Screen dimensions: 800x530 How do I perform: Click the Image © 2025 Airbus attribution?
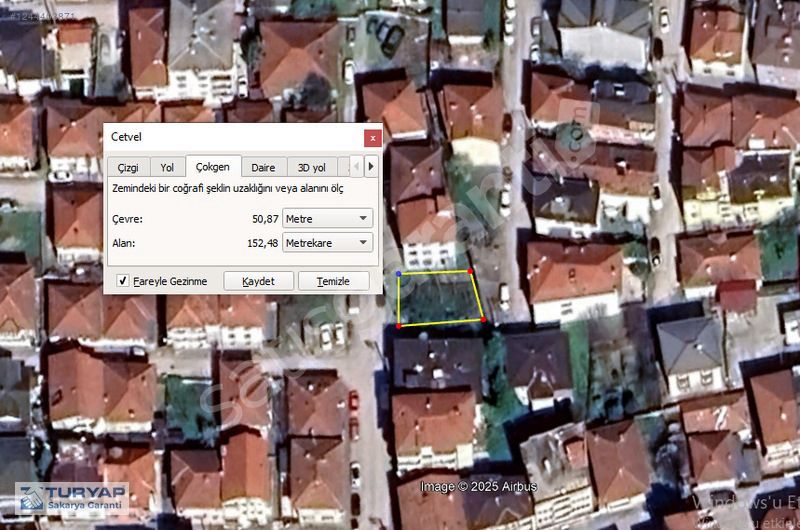click(x=478, y=487)
